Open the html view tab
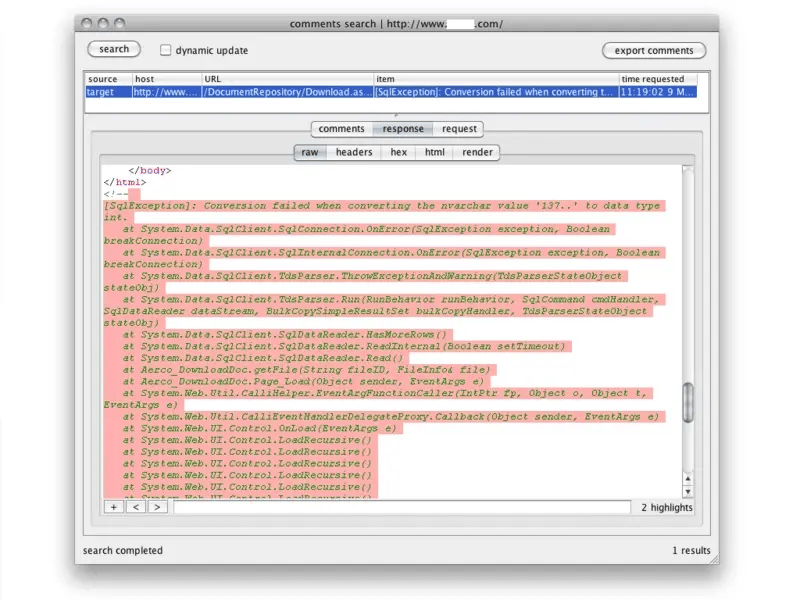The image size is (800, 600). point(434,152)
